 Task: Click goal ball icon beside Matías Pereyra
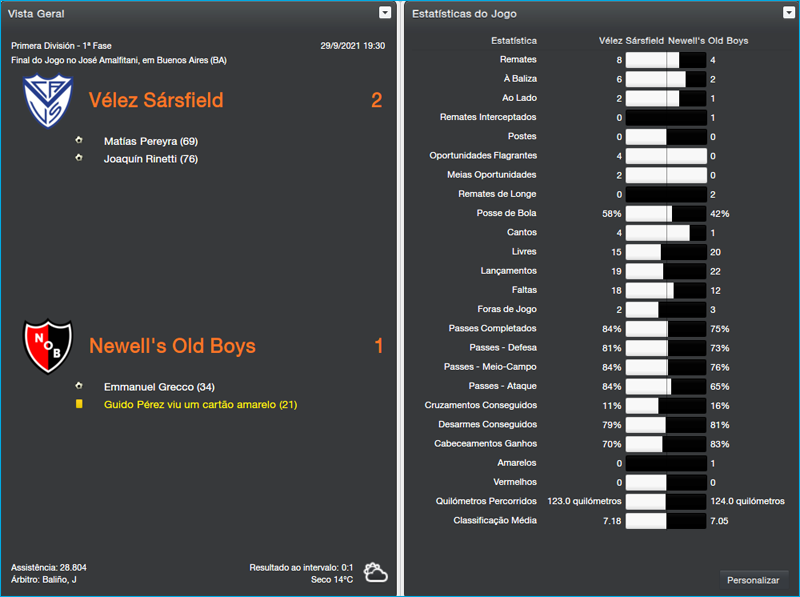coord(79,141)
